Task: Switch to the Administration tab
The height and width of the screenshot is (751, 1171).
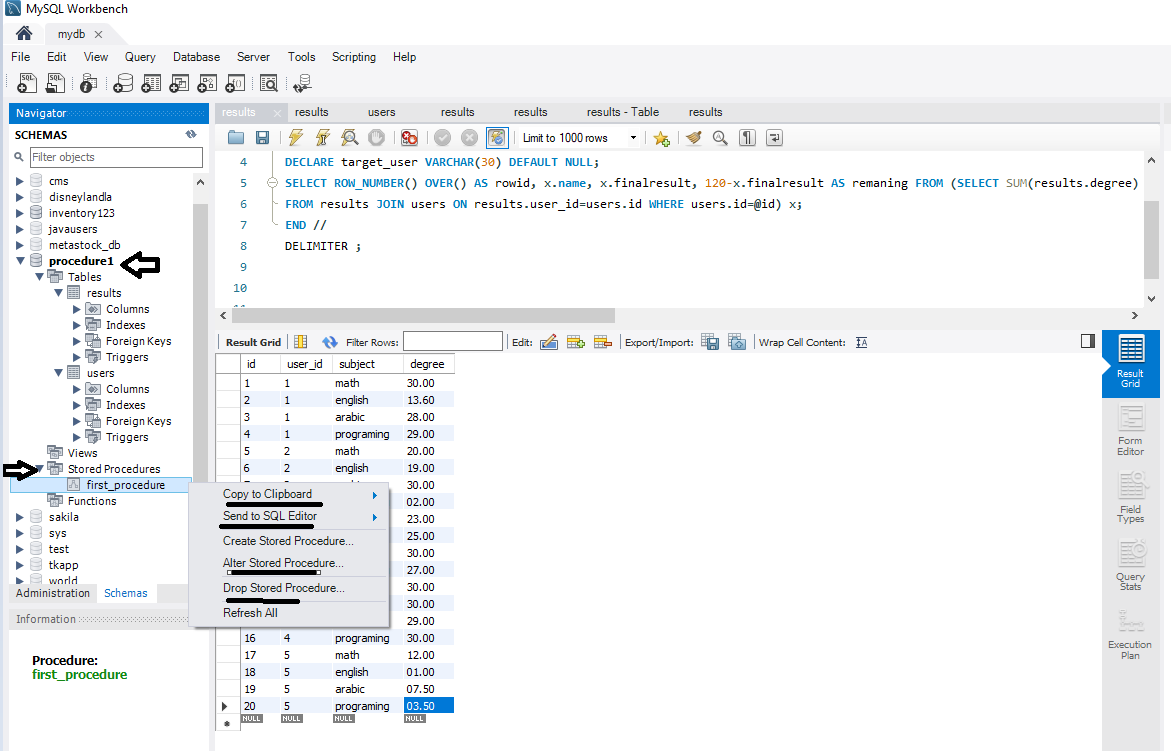Action: pyautogui.click(x=52, y=593)
